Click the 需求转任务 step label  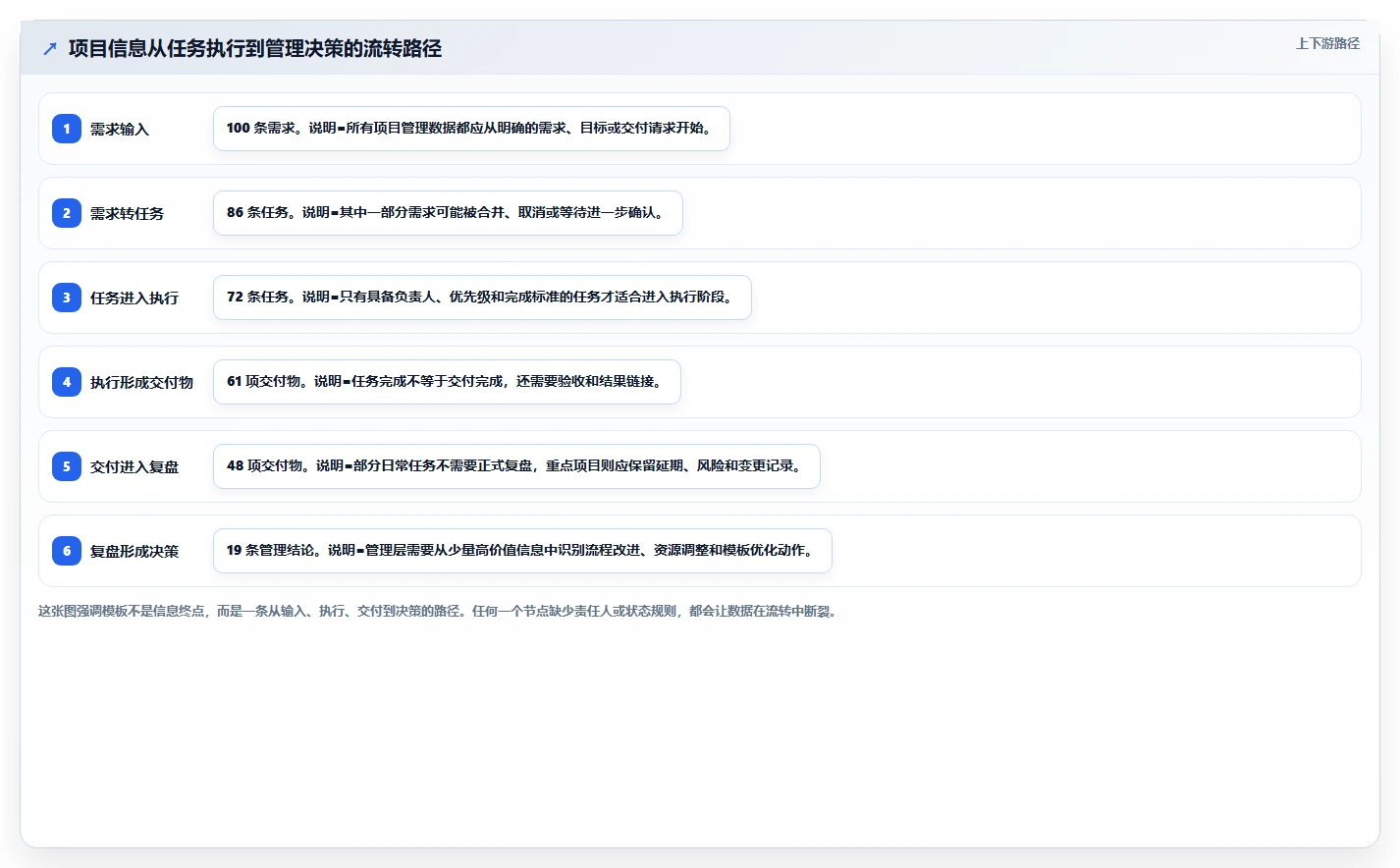point(127,214)
